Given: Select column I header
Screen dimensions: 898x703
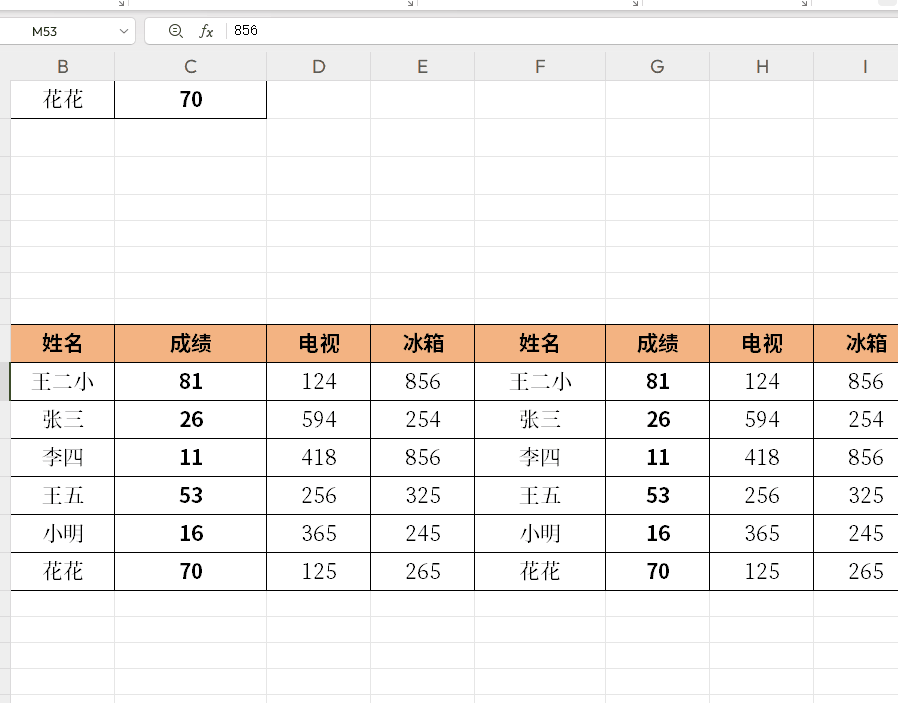Looking at the screenshot, I should click(x=856, y=66).
